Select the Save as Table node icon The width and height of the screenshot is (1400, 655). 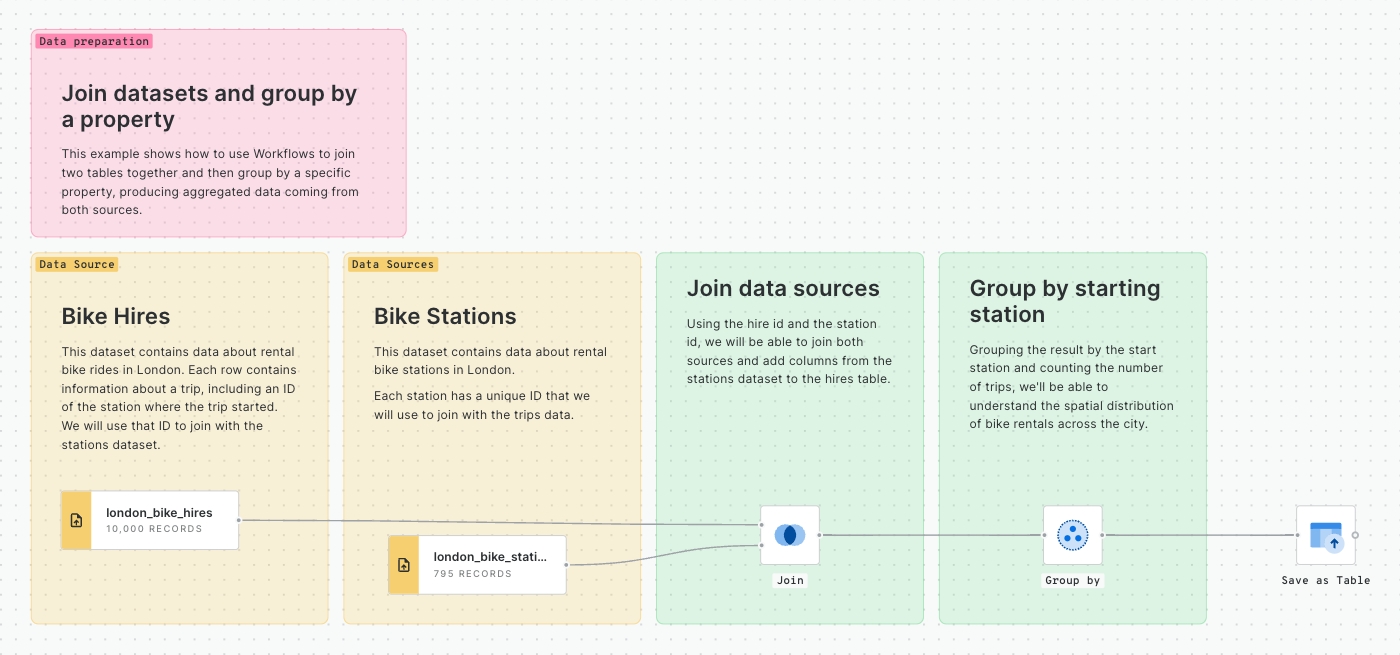1325,535
